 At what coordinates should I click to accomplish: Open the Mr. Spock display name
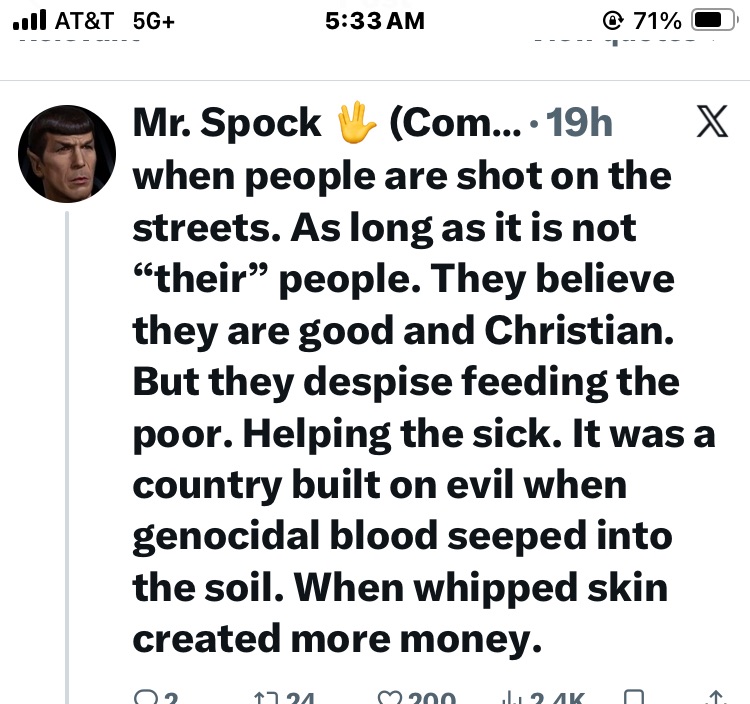(x=227, y=123)
